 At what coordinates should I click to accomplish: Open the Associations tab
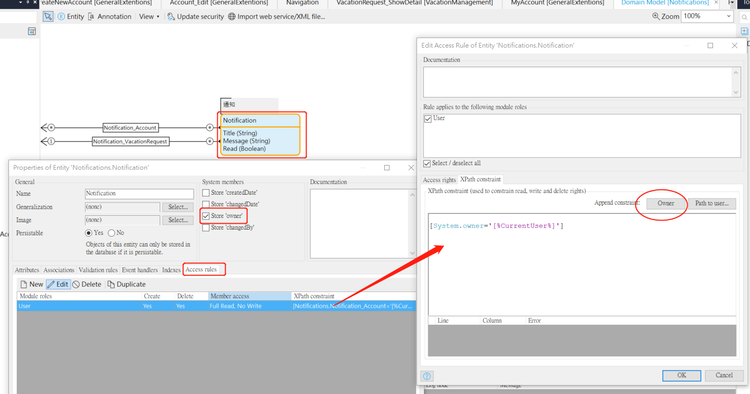tap(59, 270)
